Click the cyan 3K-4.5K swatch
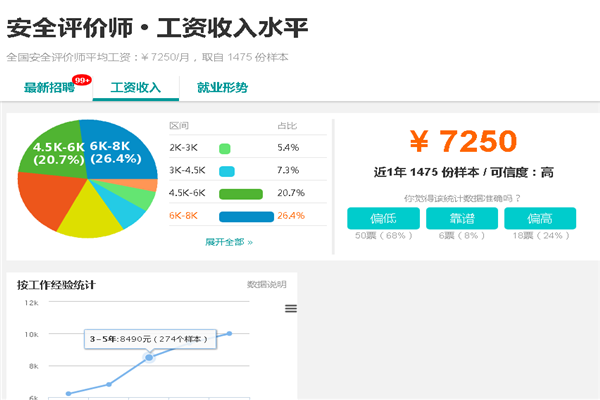This screenshot has width=600, height=400. [x=227, y=171]
